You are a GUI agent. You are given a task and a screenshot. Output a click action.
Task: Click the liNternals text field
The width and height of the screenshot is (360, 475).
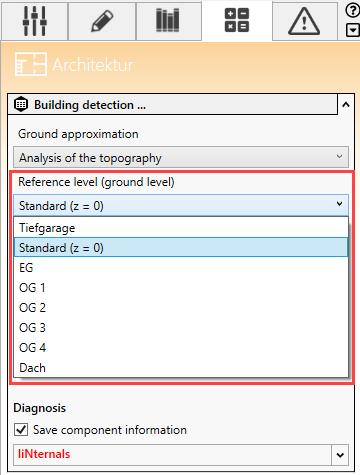173,455
